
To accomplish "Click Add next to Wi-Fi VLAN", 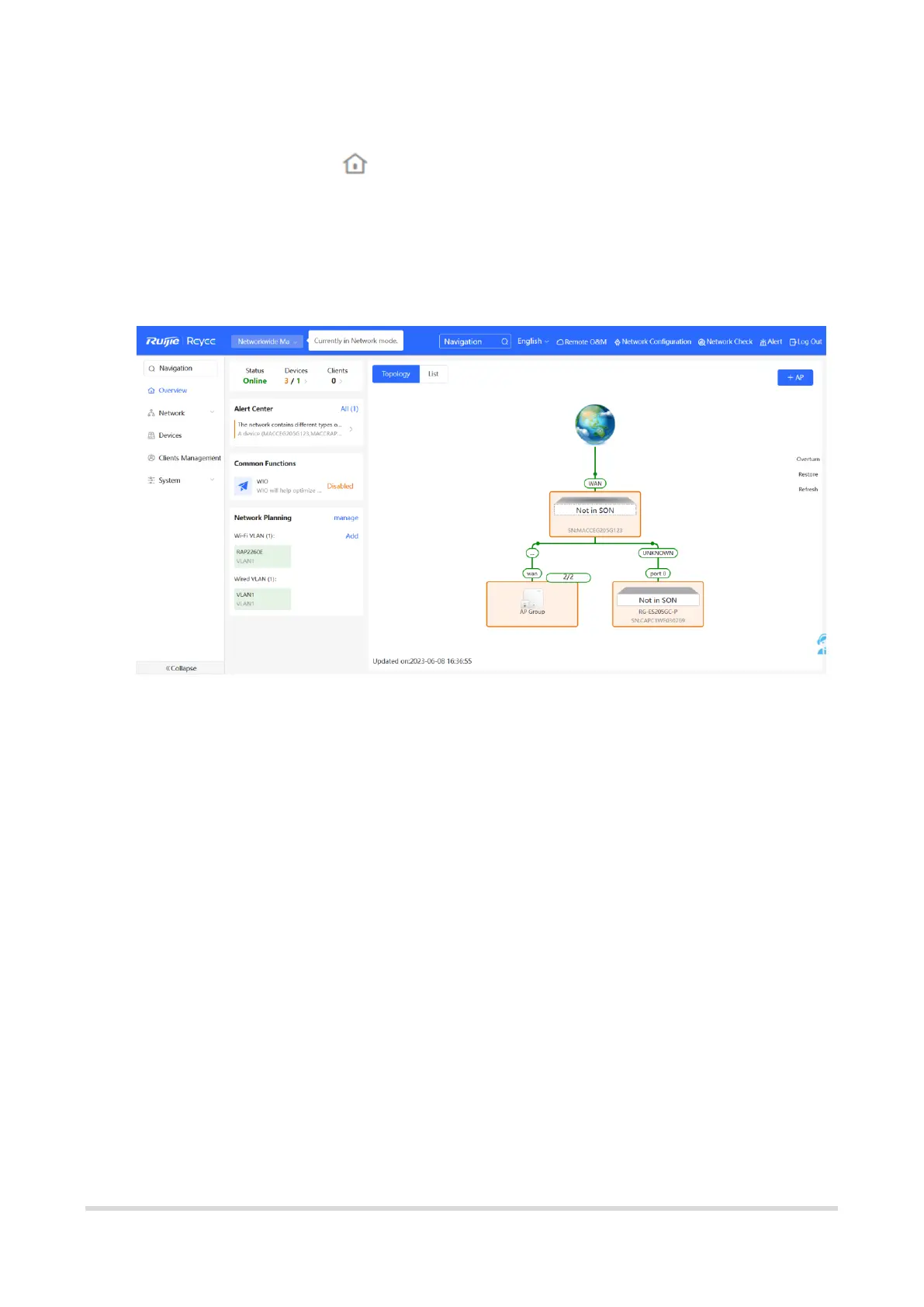I will click(351, 536).
